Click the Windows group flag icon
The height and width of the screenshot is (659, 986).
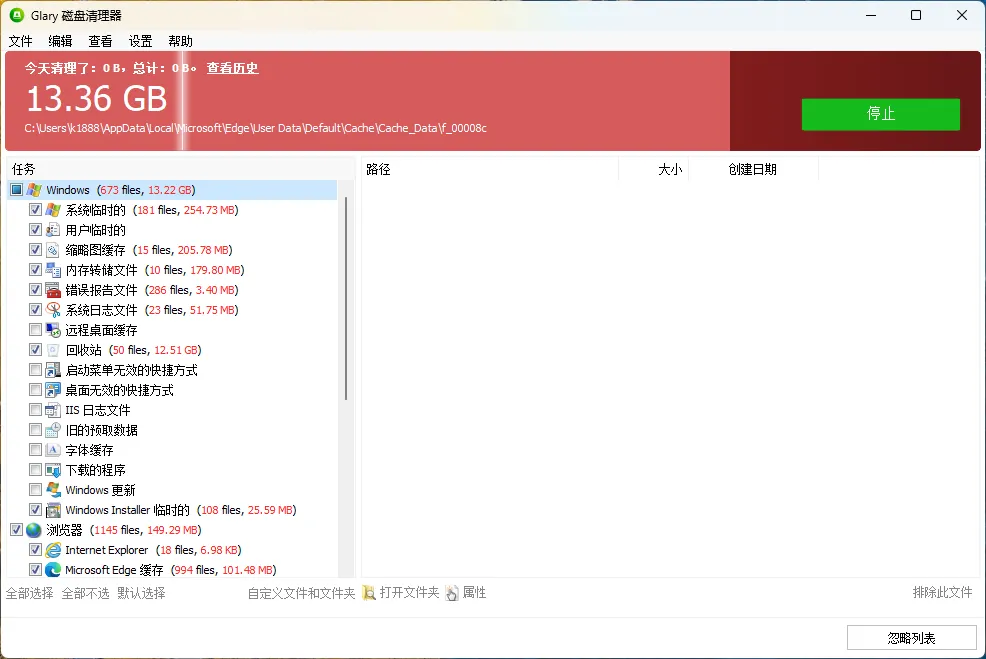click(x=34, y=190)
